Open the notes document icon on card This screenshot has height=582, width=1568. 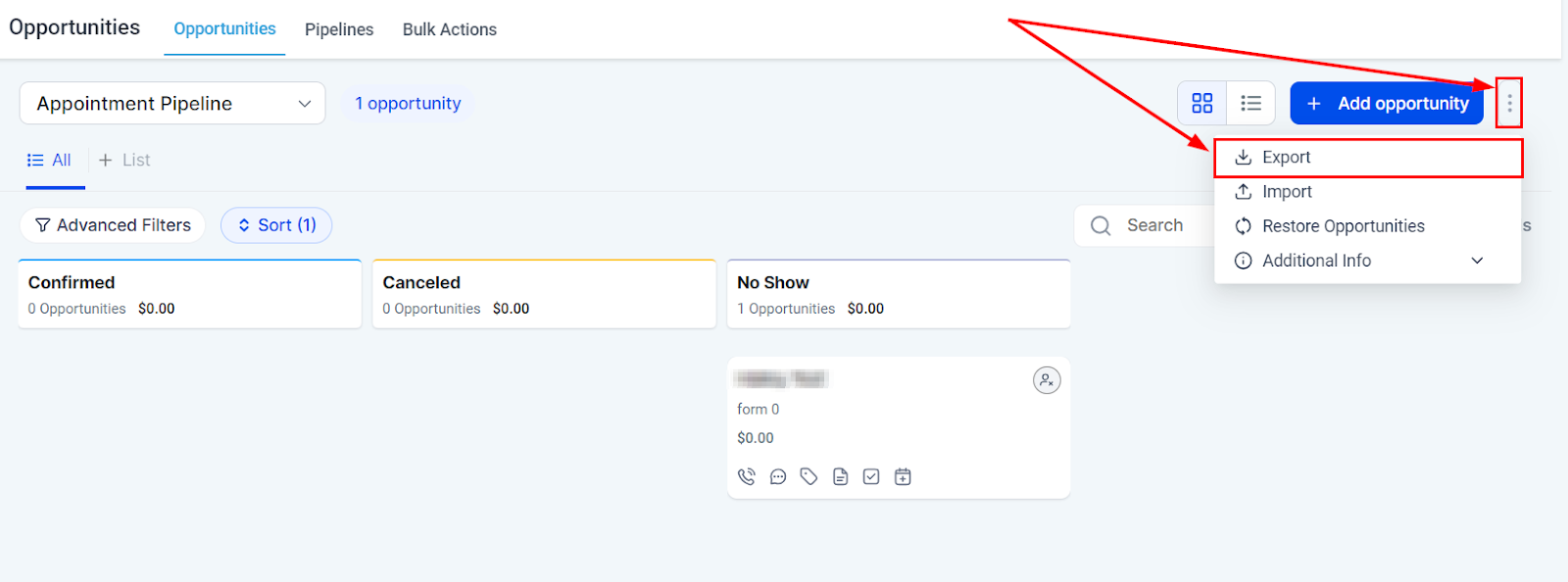[840, 476]
